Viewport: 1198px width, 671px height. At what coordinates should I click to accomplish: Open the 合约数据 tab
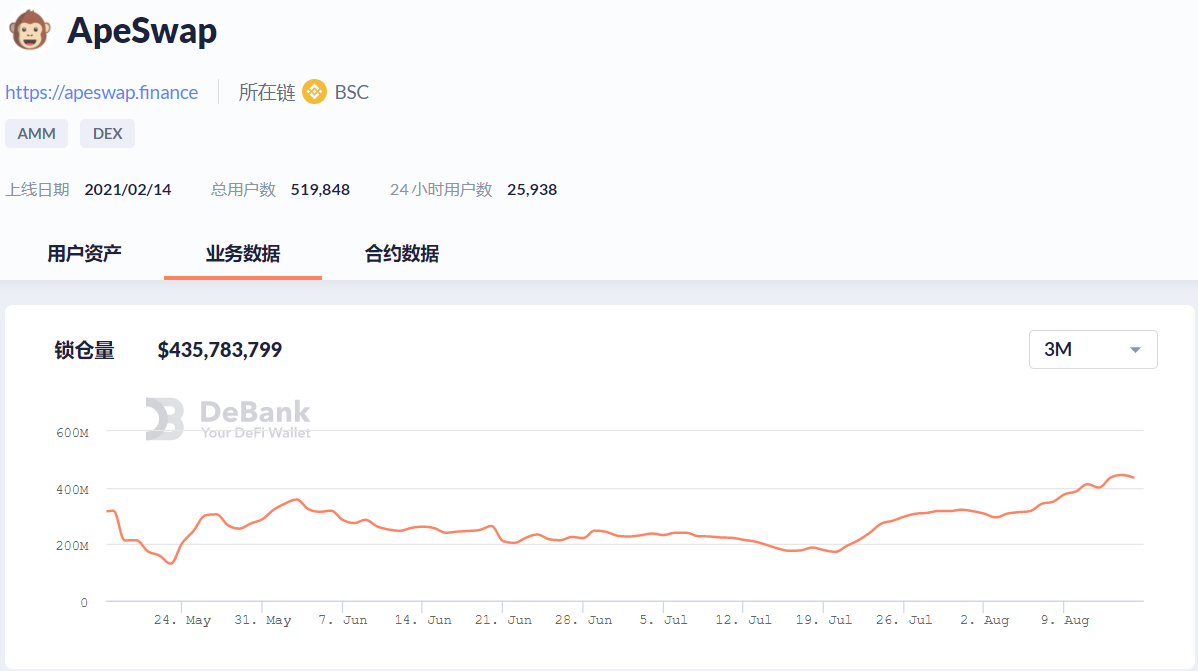(x=402, y=254)
